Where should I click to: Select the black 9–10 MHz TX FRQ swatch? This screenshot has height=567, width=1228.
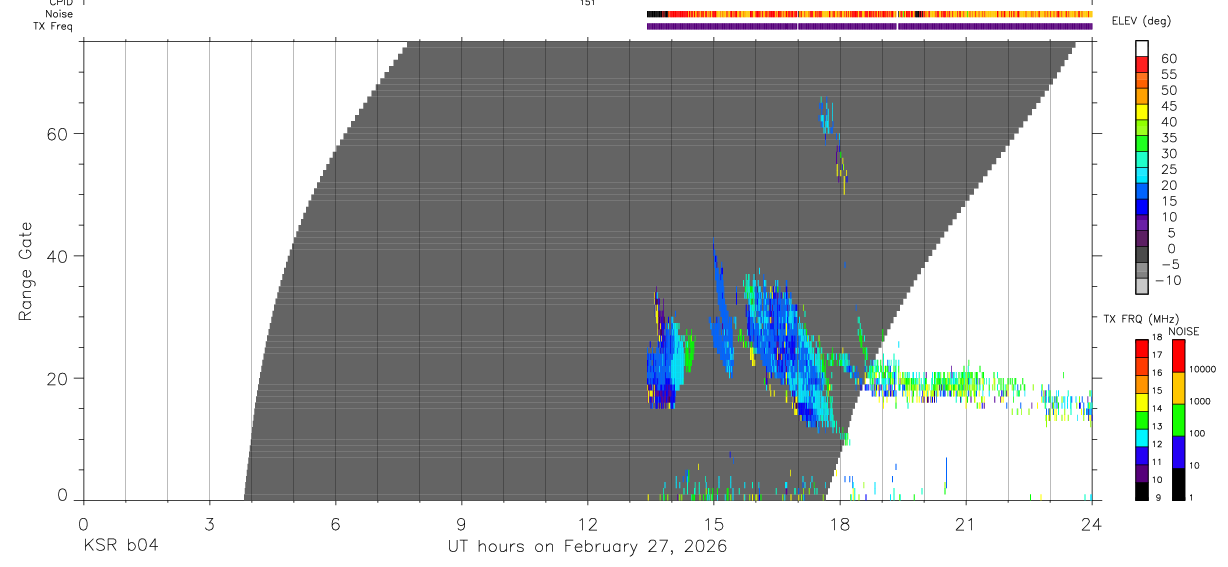pyautogui.click(x=1142, y=491)
